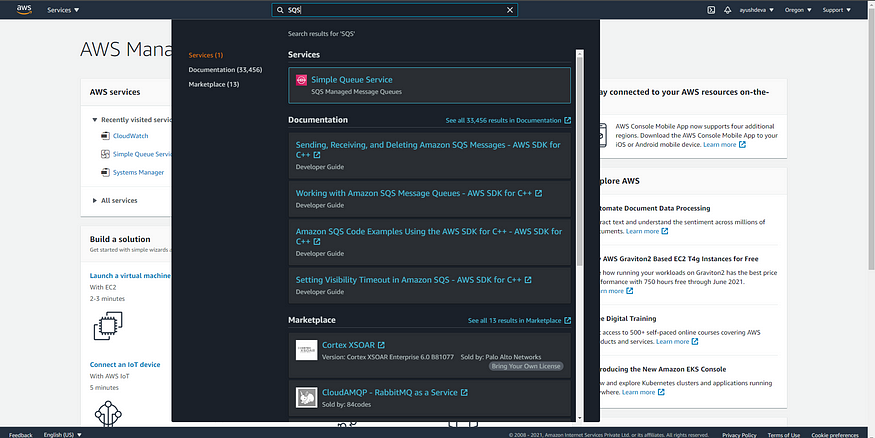See all 13 results in Marketplace
875x438 pixels.
click(x=519, y=321)
